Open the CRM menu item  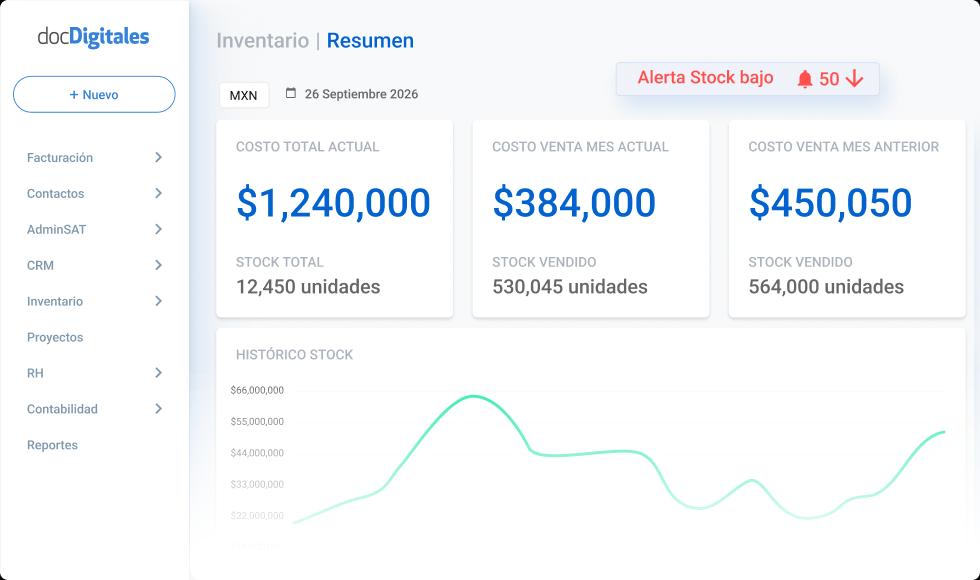40,266
